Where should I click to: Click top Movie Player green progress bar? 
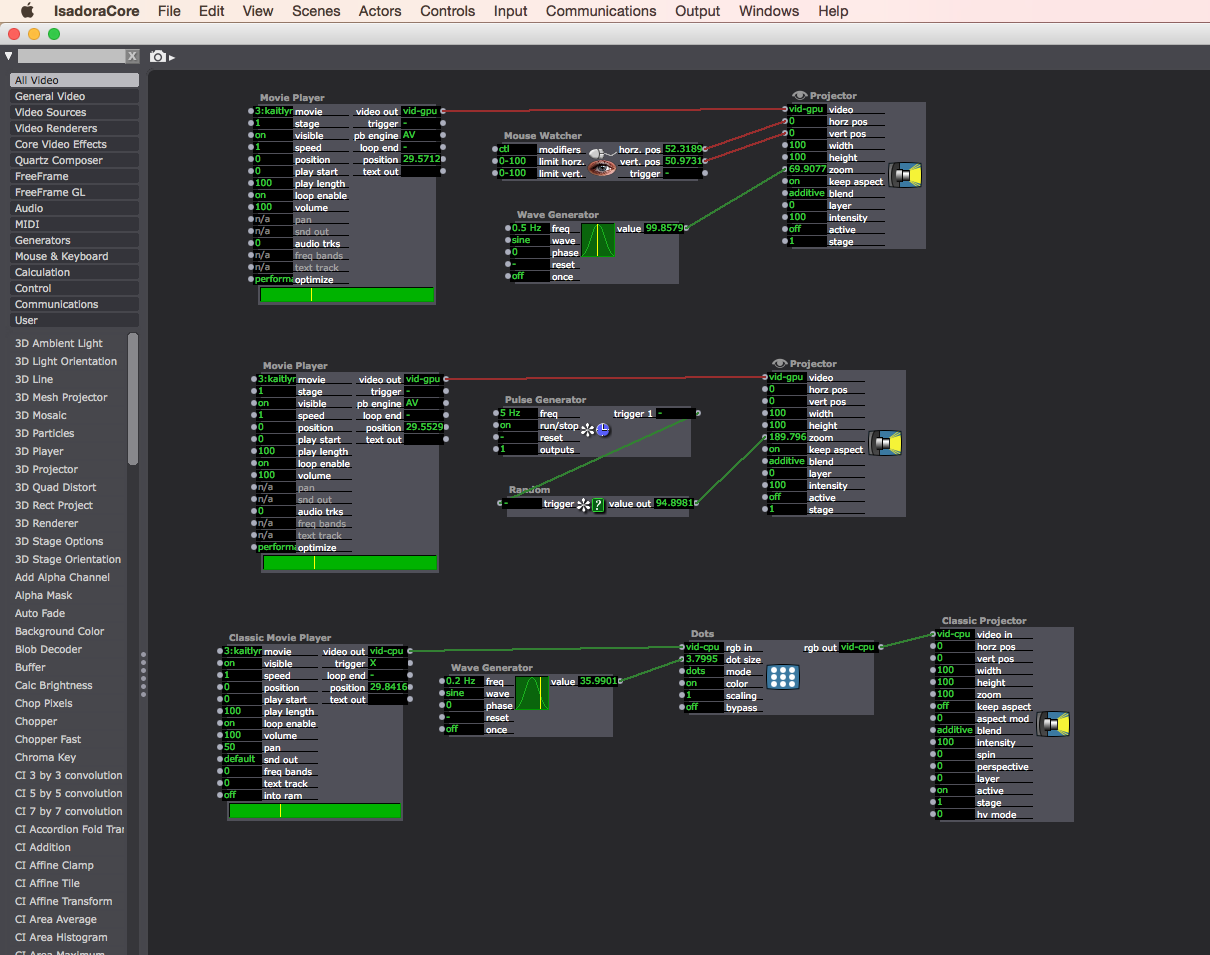(347, 295)
